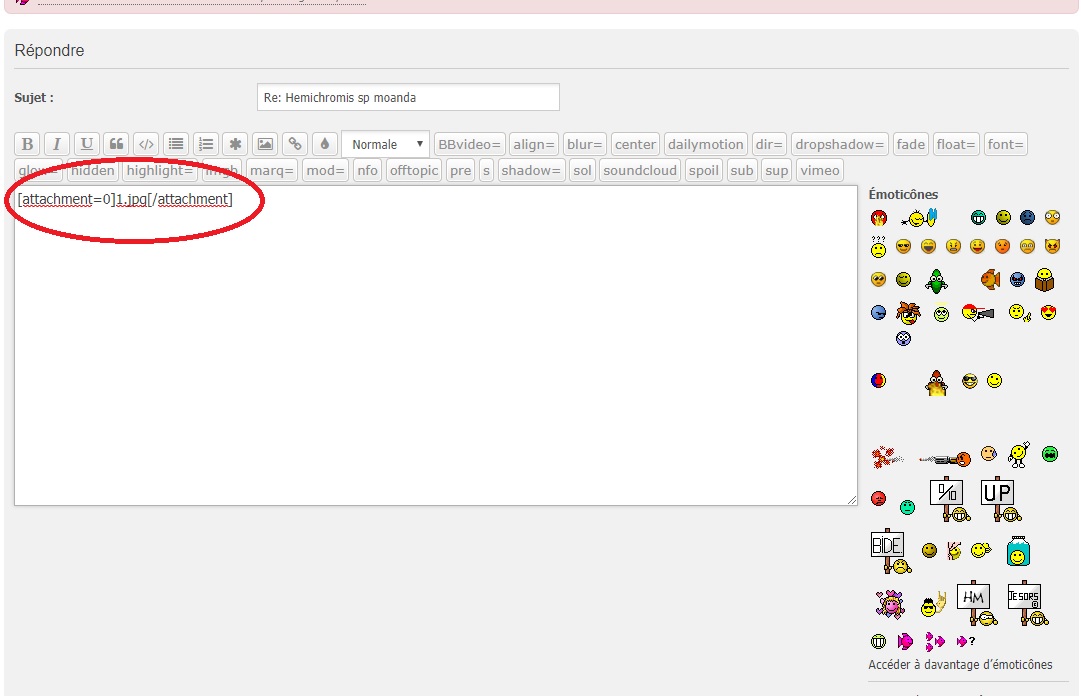This screenshot has width=1081, height=696.
Task: Insert the BBvideo= tag
Action: pyautogui.click(x=469, y=144)
